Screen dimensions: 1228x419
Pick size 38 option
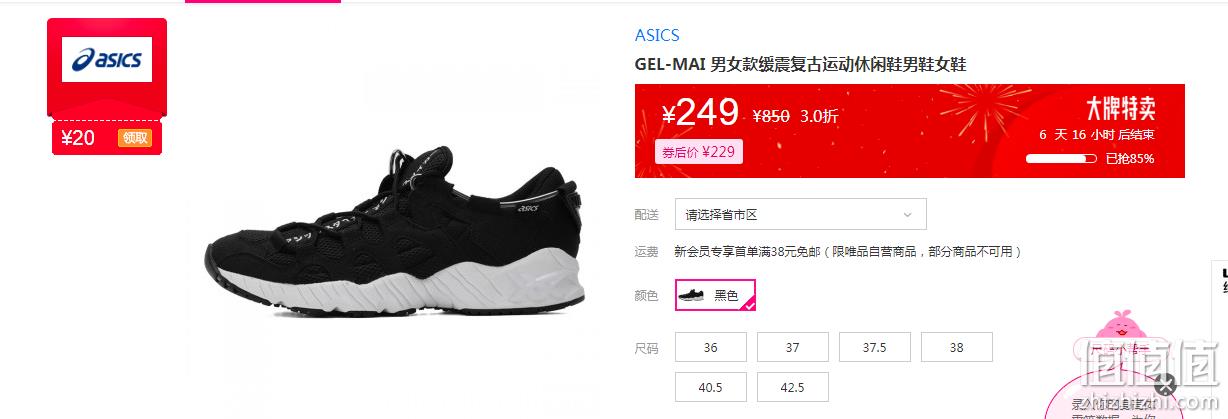[x=957, y=348]
